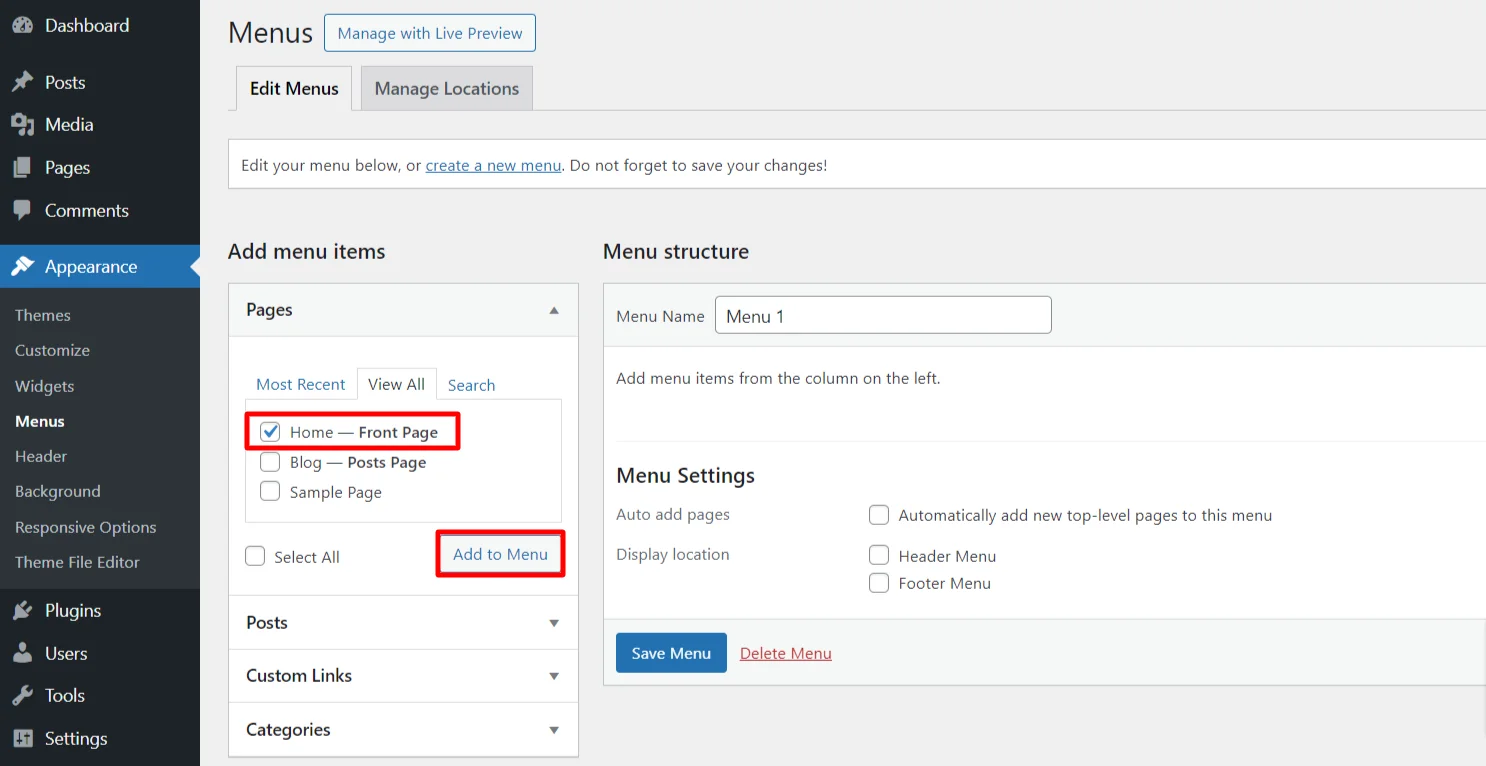Image resolution: width=1486 pixels, height=766 pixels.
Task: Click the Tools wrench icon
Action: 22,696
